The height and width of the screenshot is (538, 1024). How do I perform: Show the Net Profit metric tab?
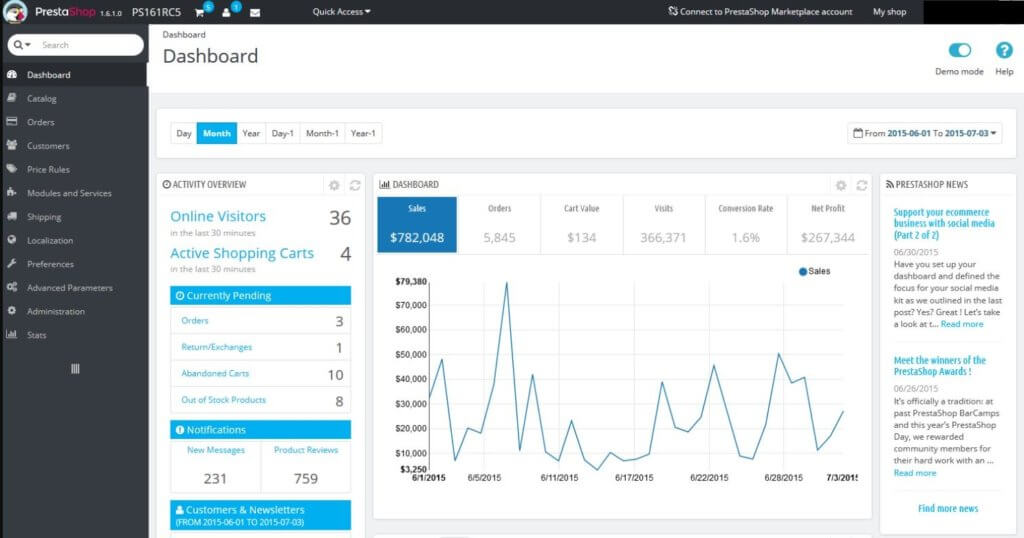coord(828,225)
